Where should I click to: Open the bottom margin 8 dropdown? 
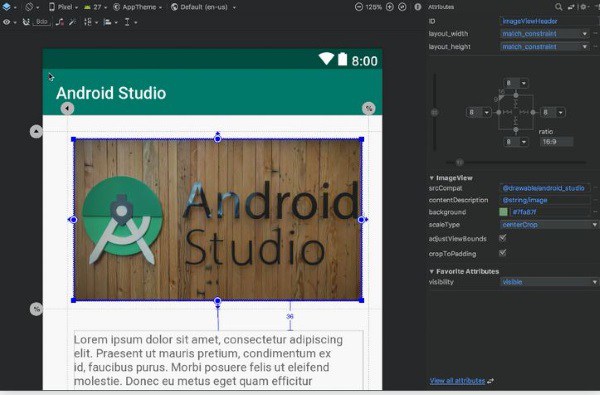tap(516, 142)
